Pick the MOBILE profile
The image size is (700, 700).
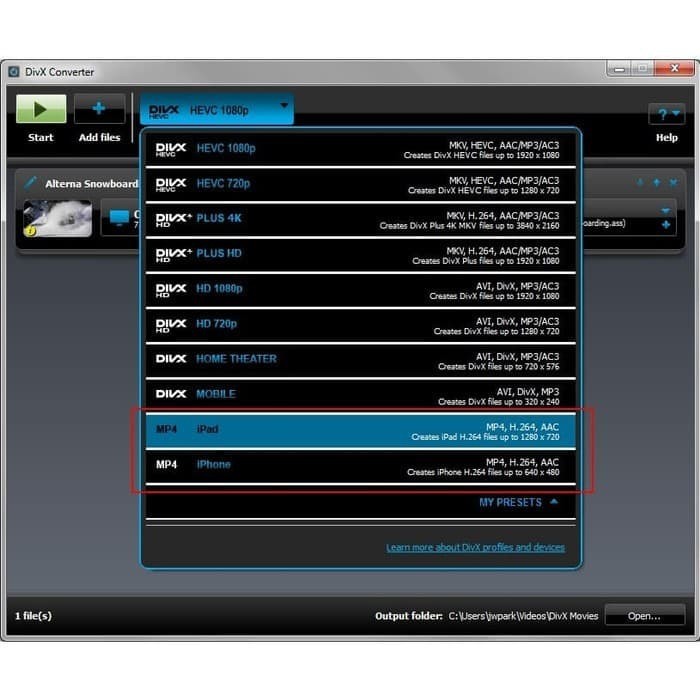click(361, 396)
